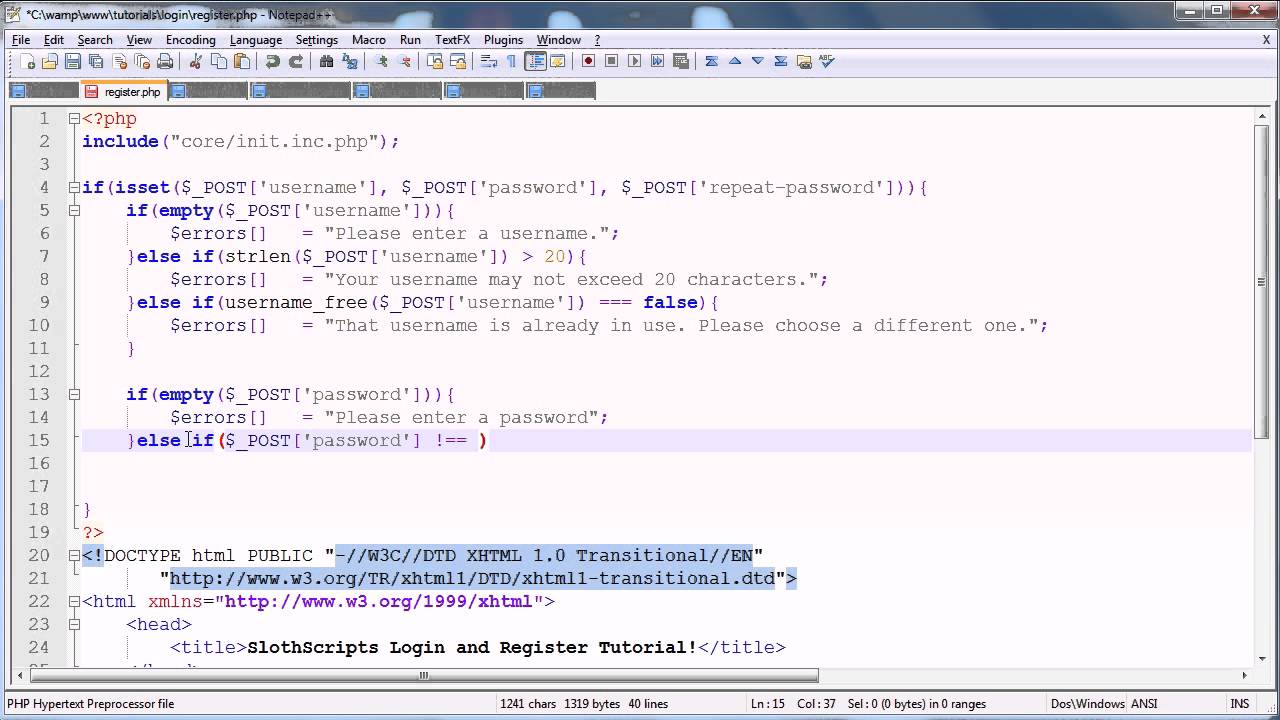Print the document with the printer icon
This screenshot has height=720, width=1280.
point(165,61)
